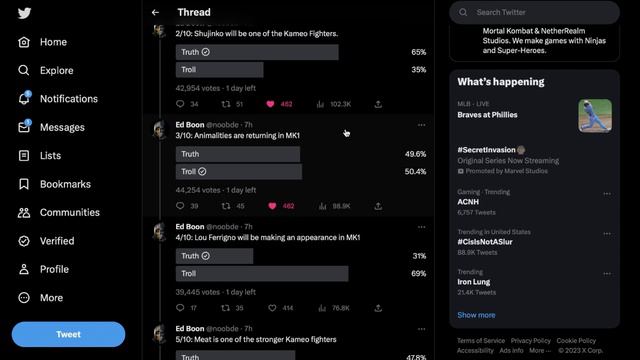
Task: Toggle the like on Shujinko 2/10 tweet
Action: (x=270, y=104)
